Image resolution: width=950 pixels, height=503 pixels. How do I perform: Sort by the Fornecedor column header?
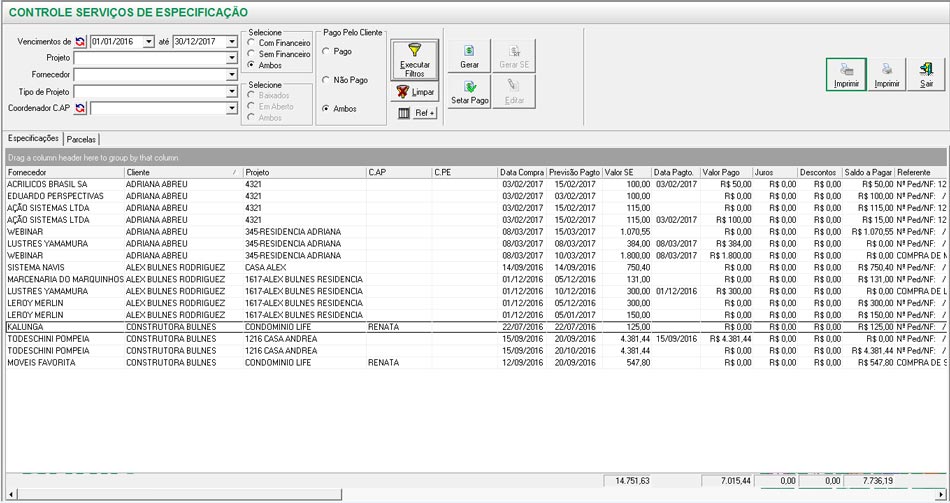point(65,173)
